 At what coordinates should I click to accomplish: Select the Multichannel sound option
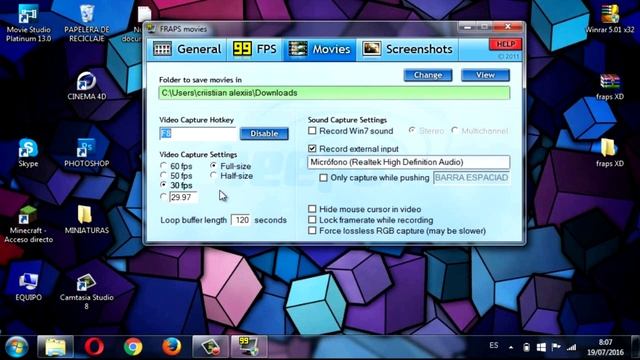(480, 131)
